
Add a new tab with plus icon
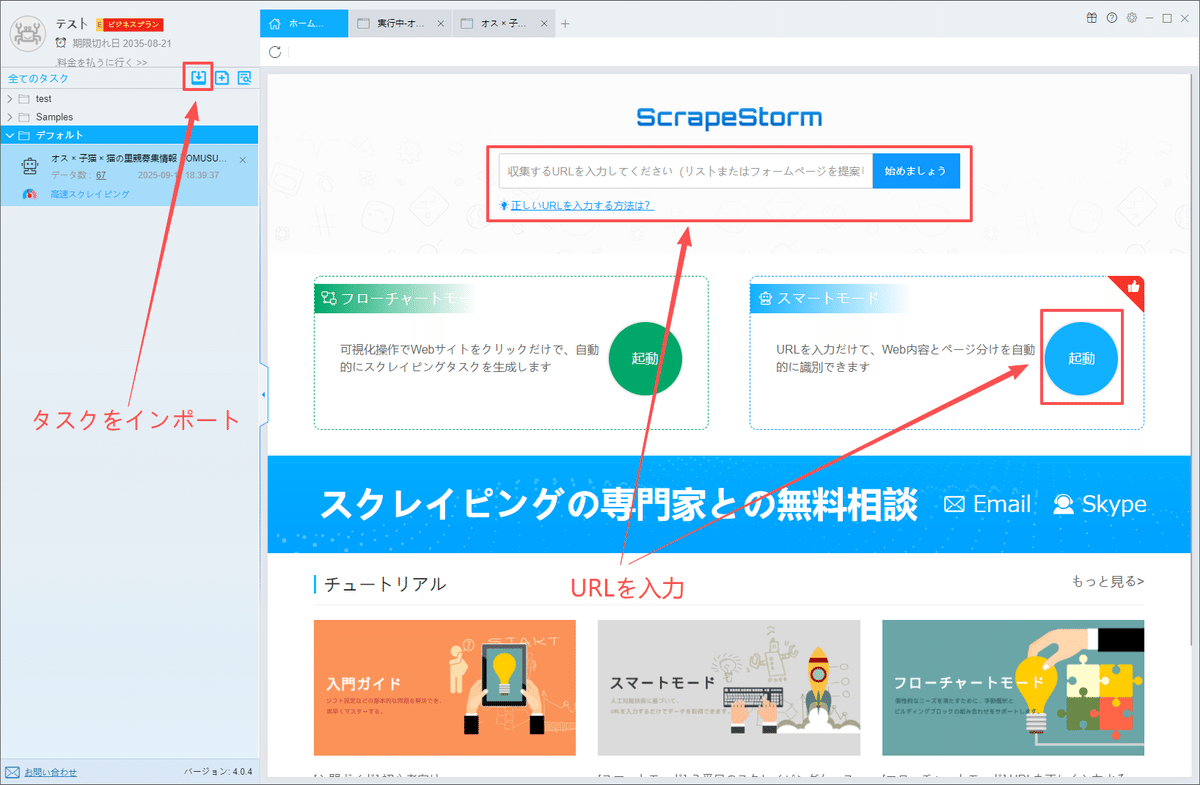[565, 24]
